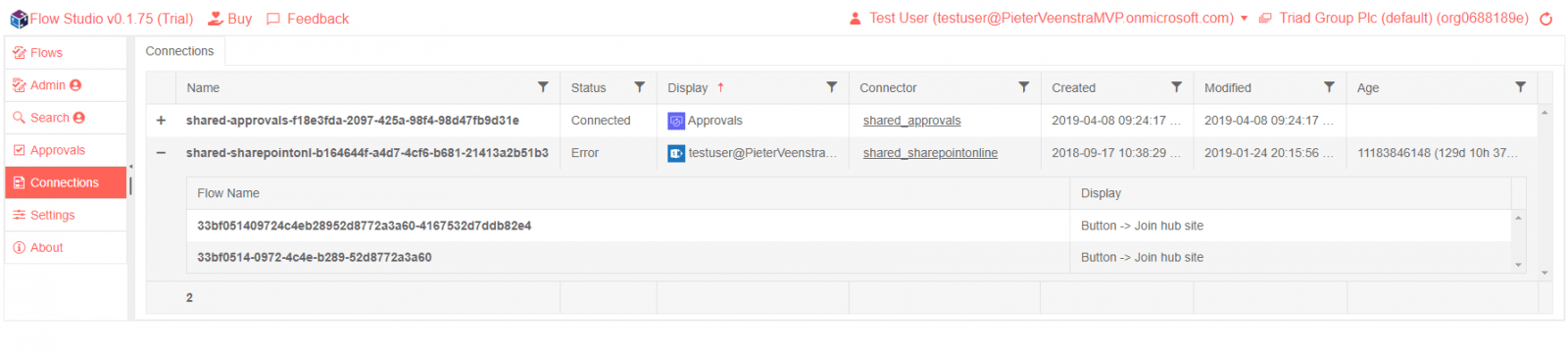The image size is (1568, 358).
Task: Open the Modified column filter
Action: coord(1330,87)
